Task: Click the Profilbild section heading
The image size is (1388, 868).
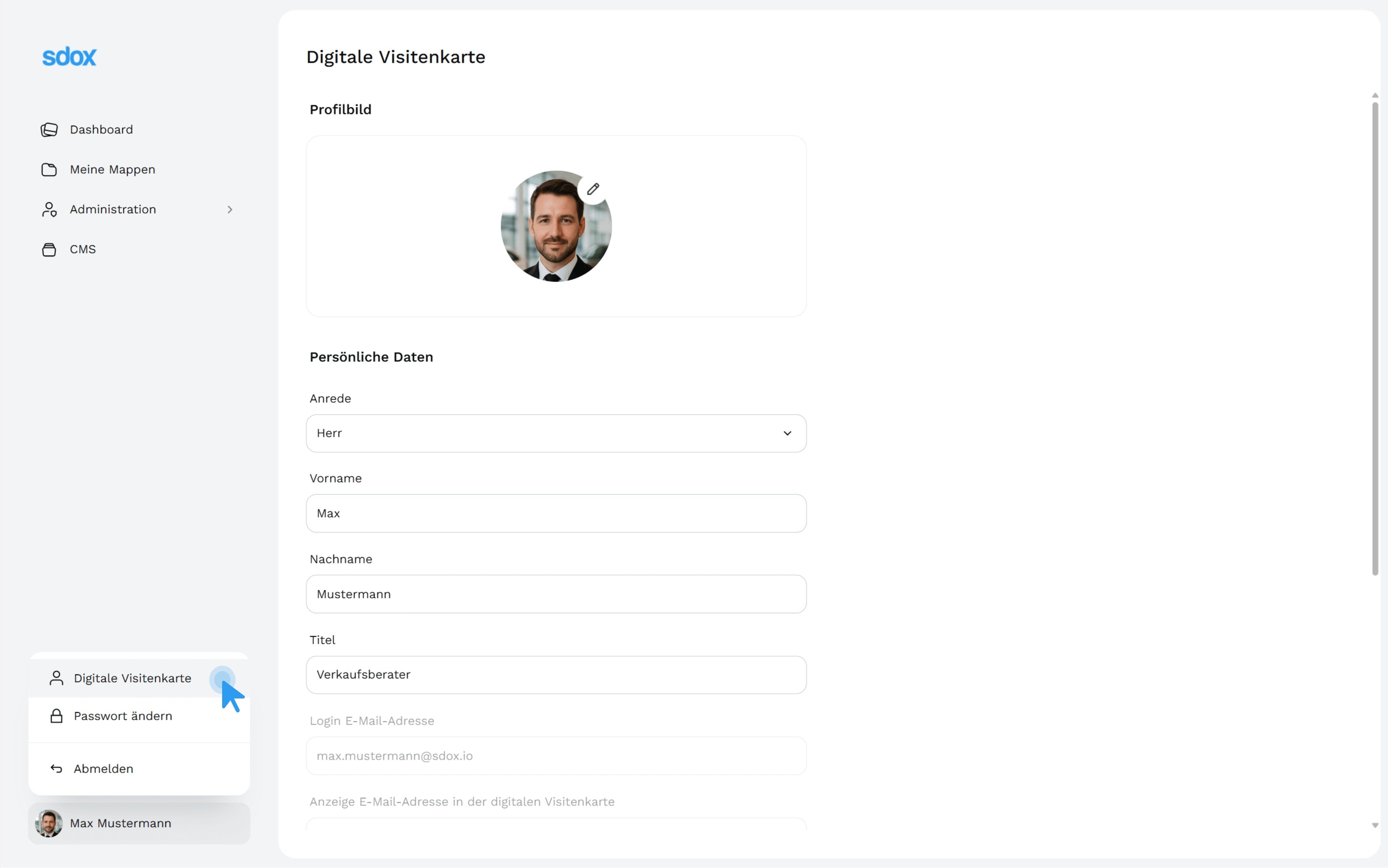Action: click(340, 110)
